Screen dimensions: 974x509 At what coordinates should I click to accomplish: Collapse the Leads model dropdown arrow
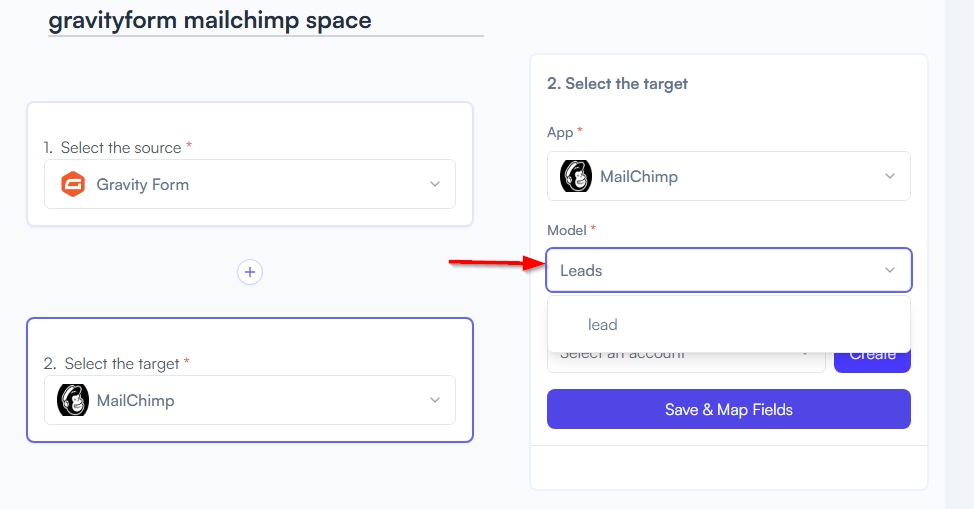point(890,270)
